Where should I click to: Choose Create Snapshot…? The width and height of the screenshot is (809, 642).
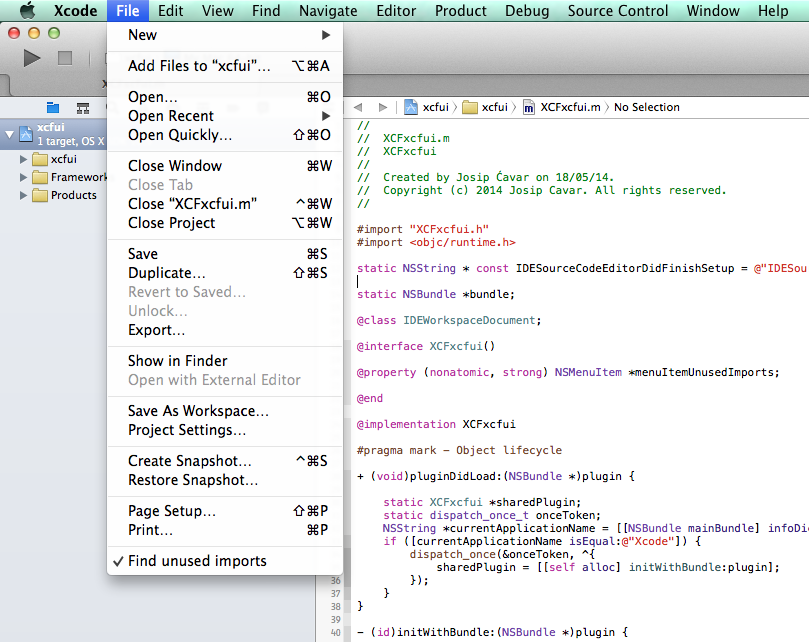click(x=224, y=461)
